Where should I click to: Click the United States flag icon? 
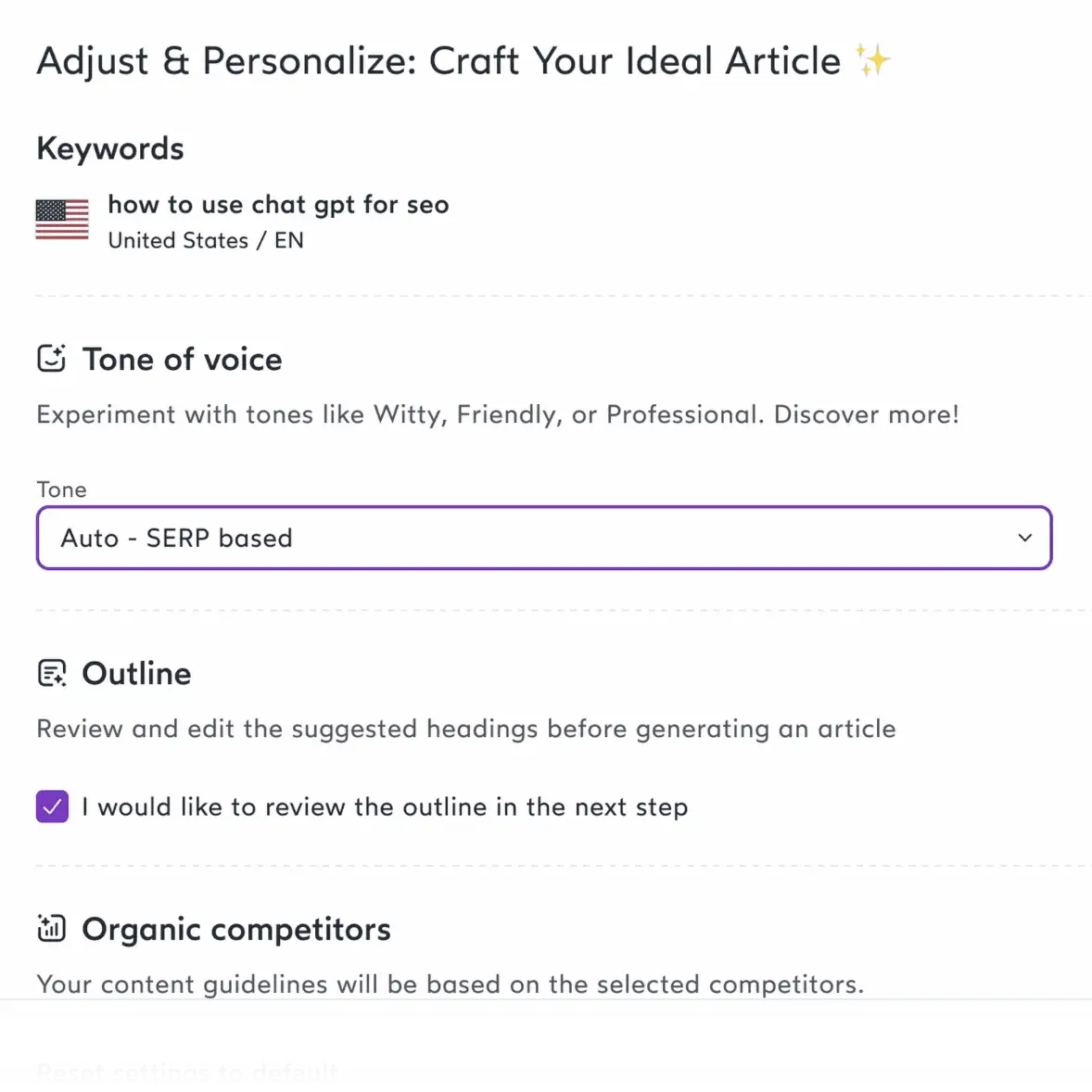(x=62, y=220)
